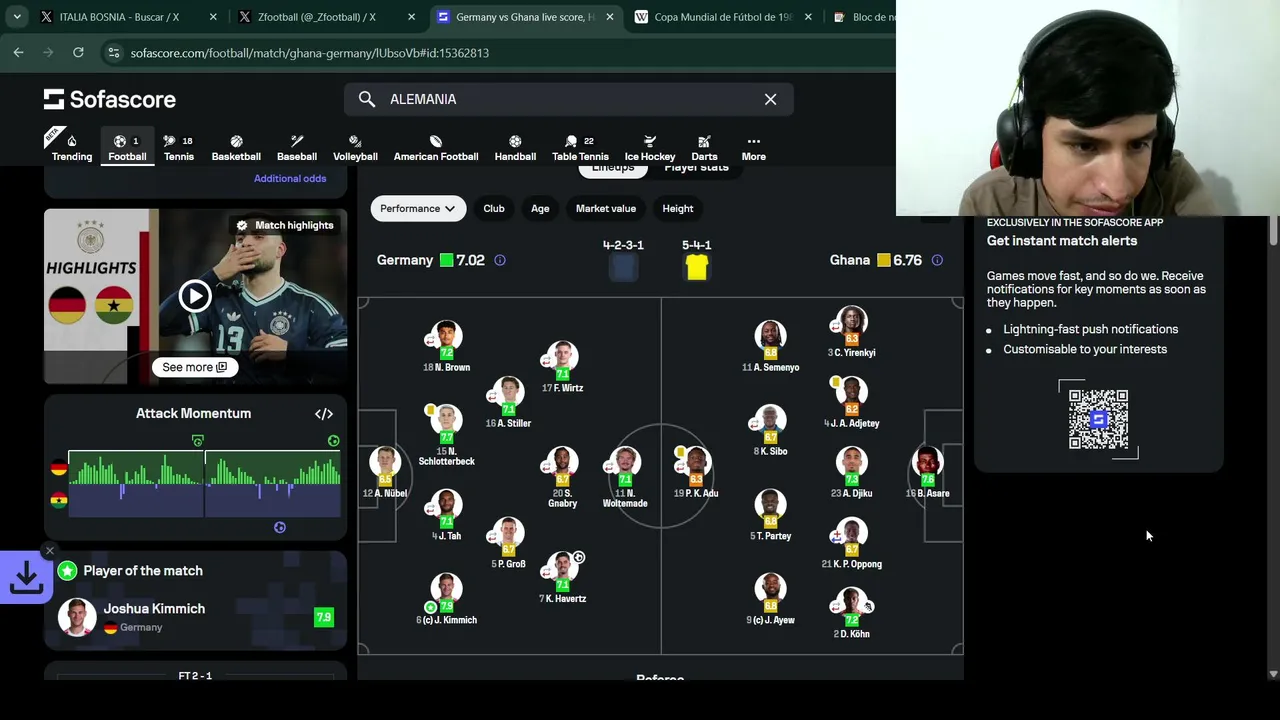
Task: Select the Age lineup filter
Action: coord(540,208)
